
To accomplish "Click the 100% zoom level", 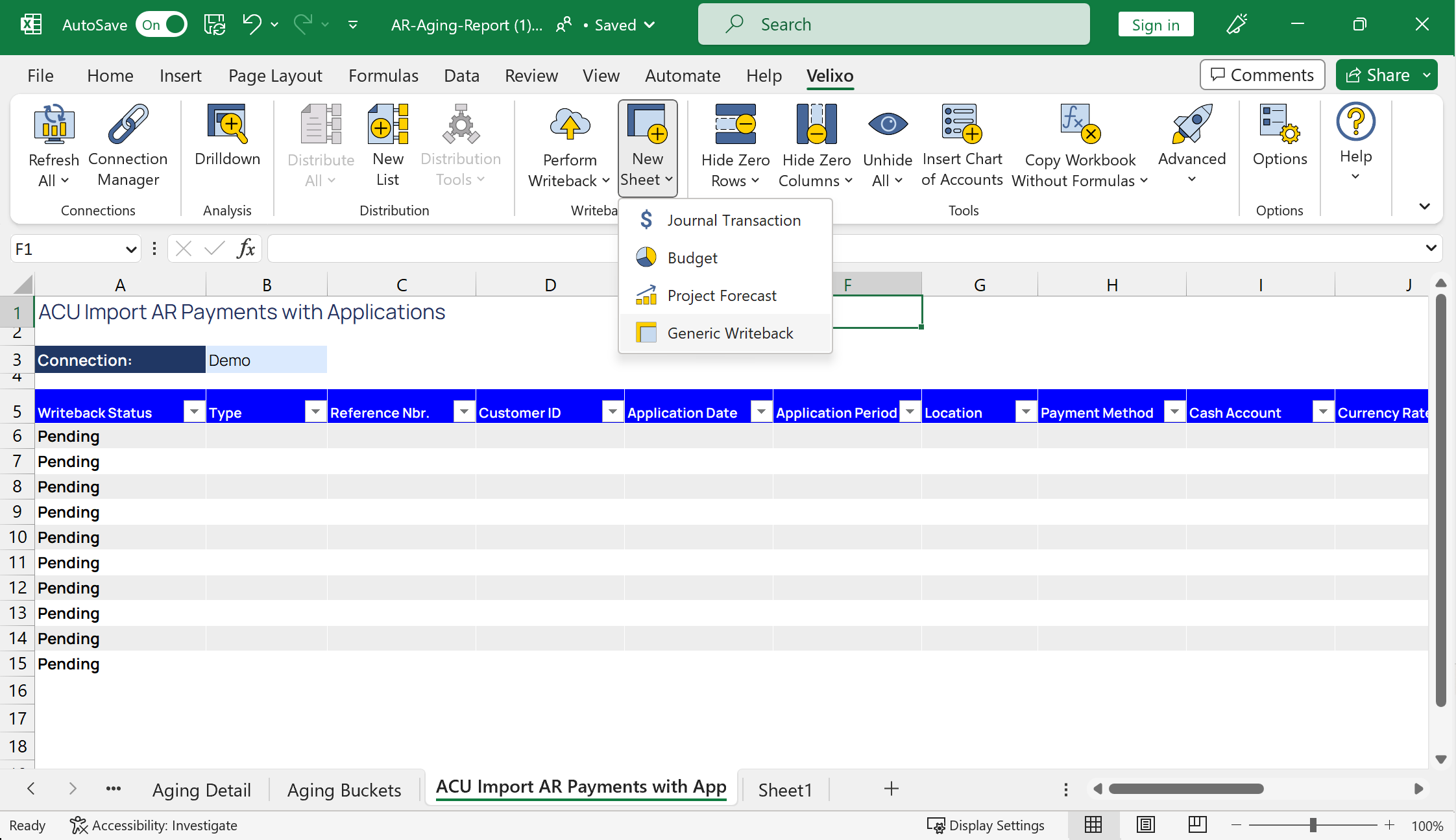I will 1426,825.
